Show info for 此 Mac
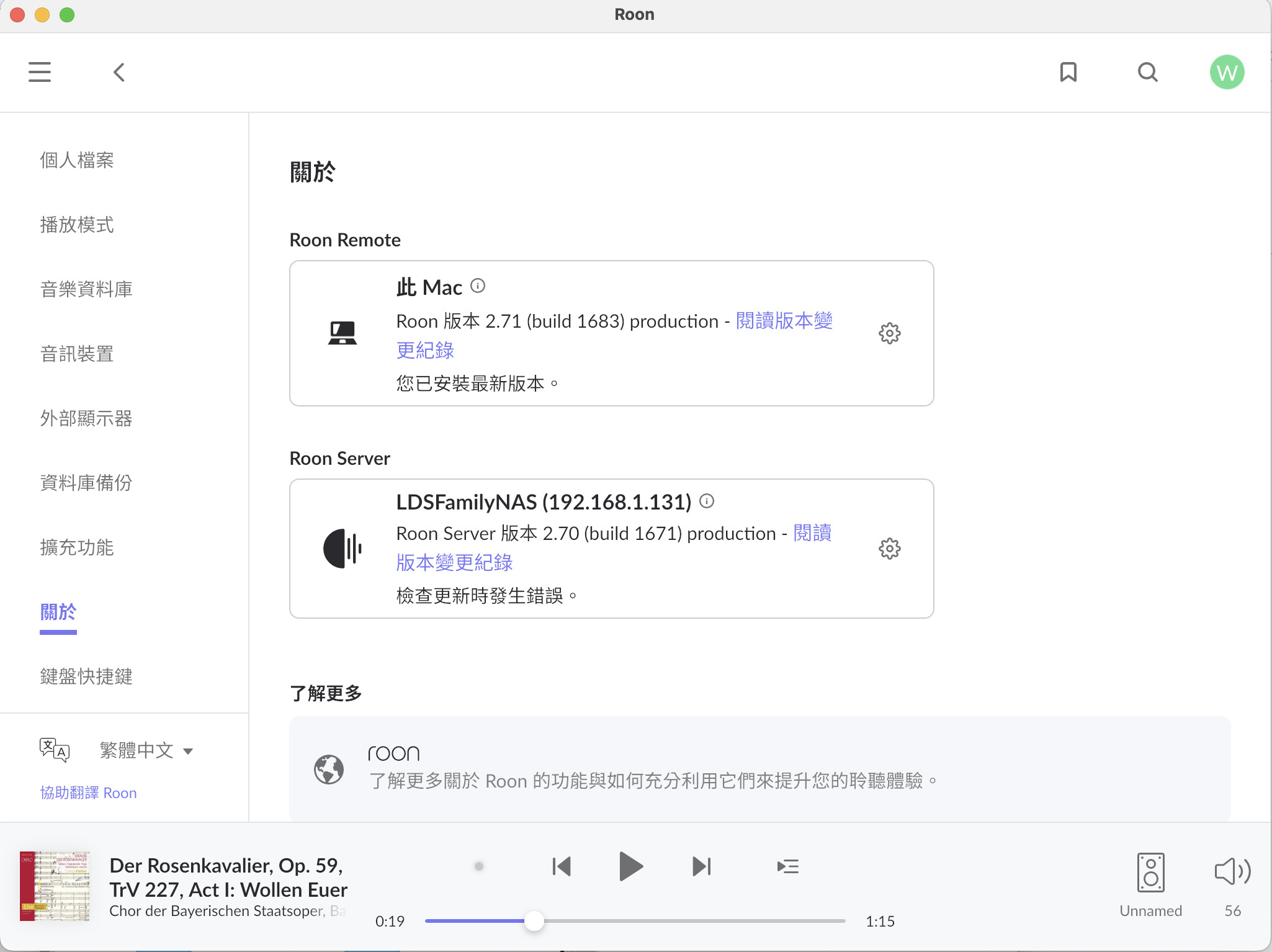The image size is (1272, 952). coord(478,285)
